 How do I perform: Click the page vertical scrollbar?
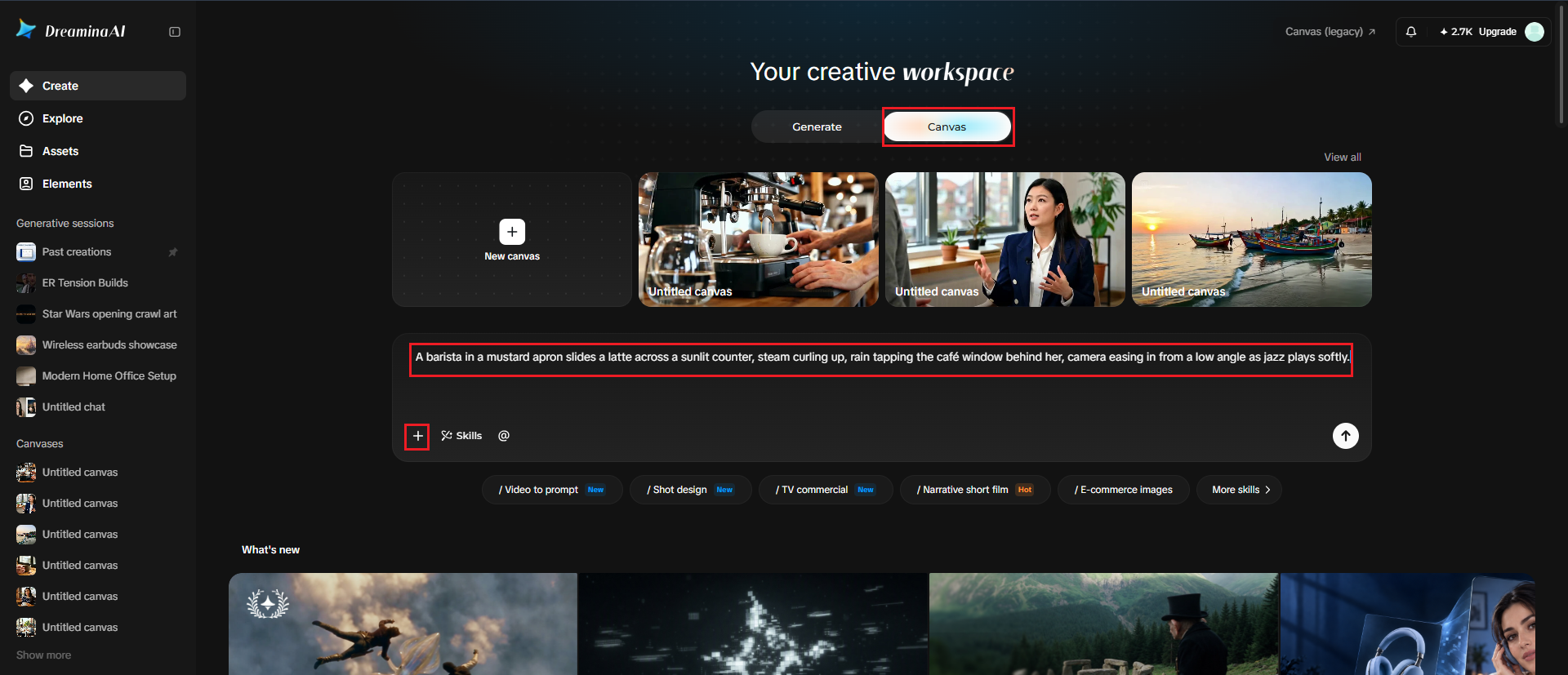coord(1561,65)
